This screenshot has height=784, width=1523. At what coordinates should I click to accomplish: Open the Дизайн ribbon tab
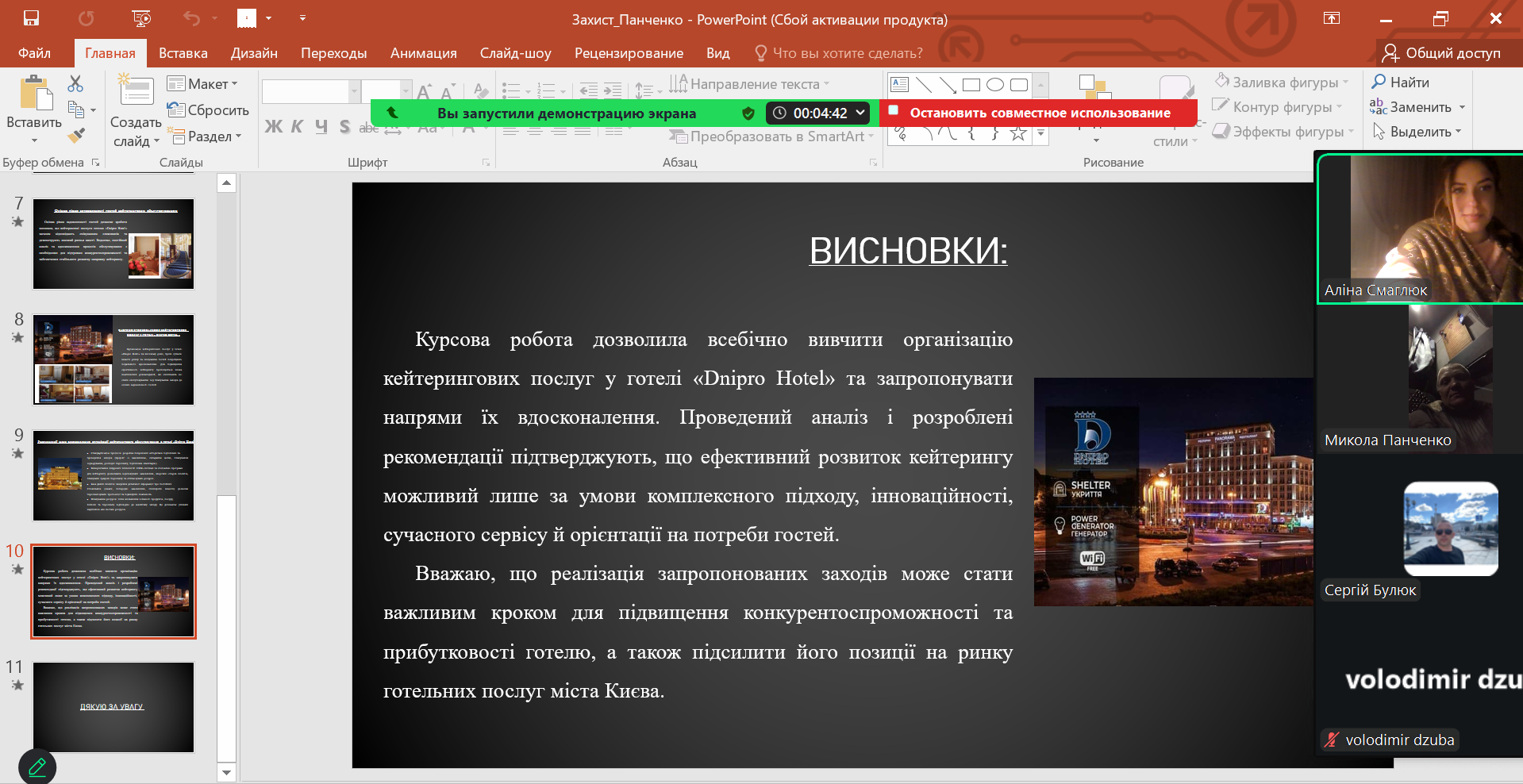tap(254, 53)
